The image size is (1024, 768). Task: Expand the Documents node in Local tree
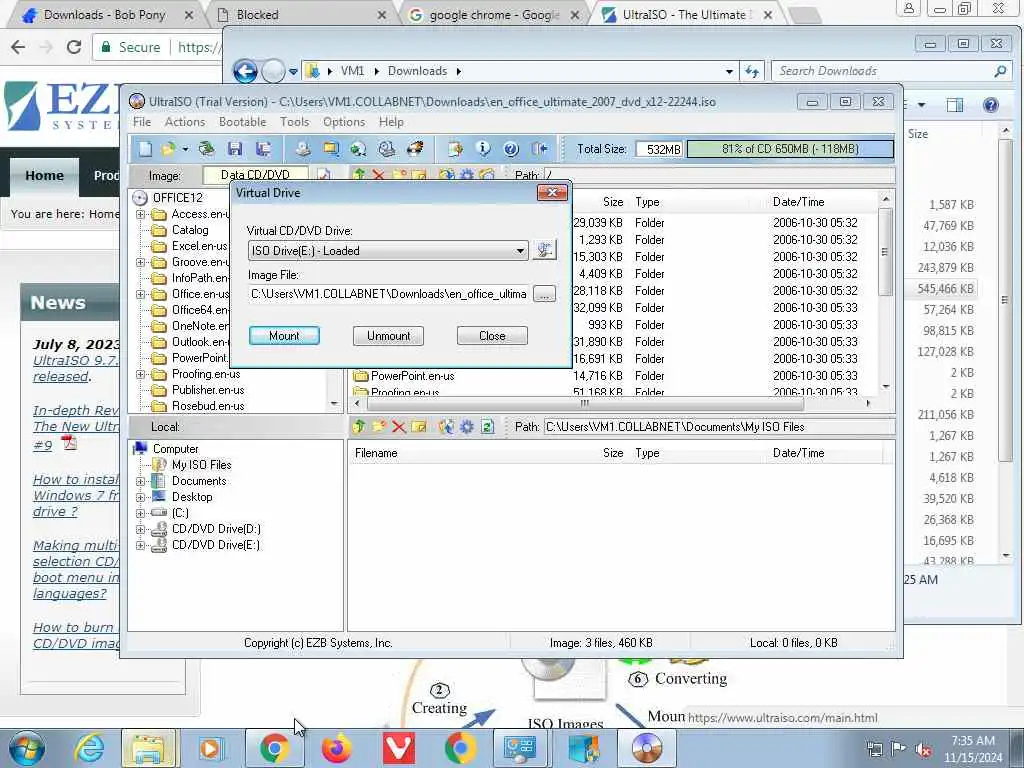140,481
